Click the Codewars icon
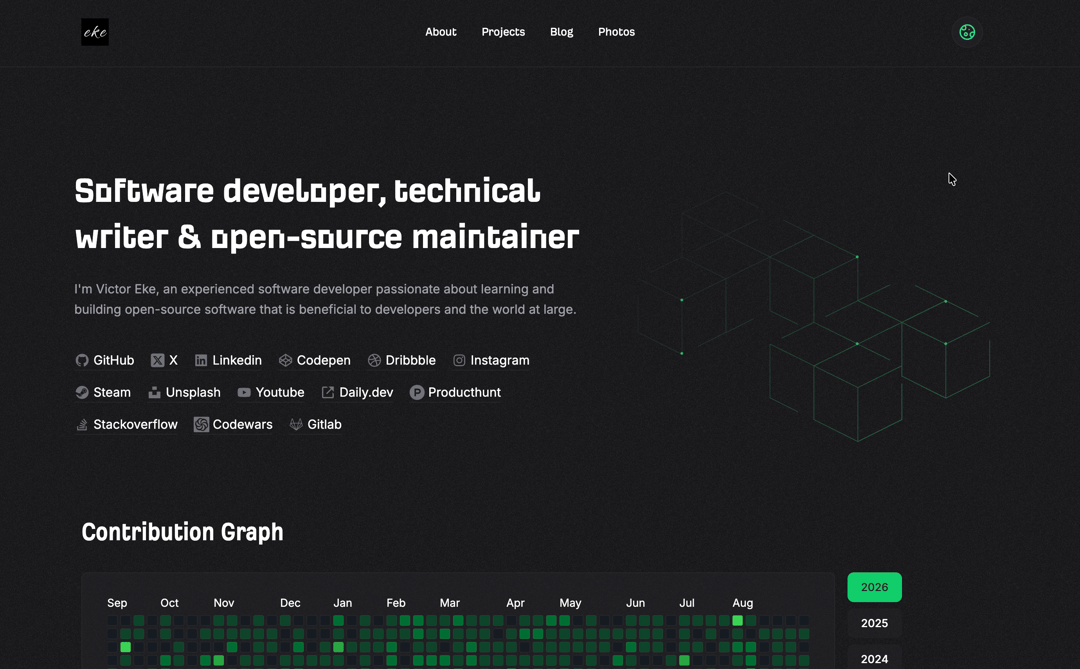Screen dimensions: 1080x669 (x=201, y=424)
